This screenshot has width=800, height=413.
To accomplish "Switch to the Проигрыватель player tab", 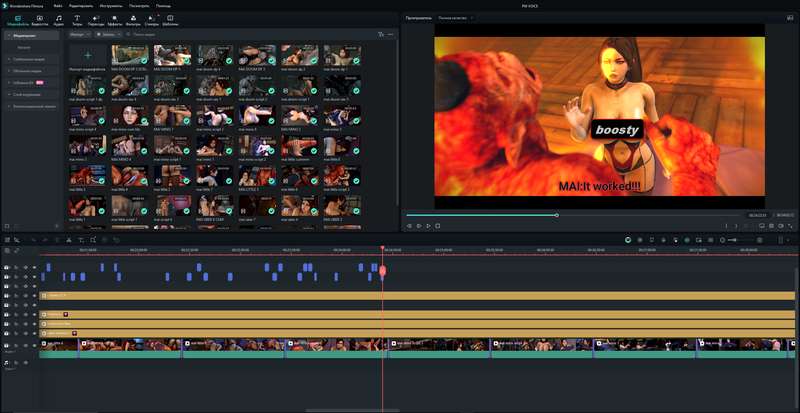I will pyautogui.click(x=418, y=18).
